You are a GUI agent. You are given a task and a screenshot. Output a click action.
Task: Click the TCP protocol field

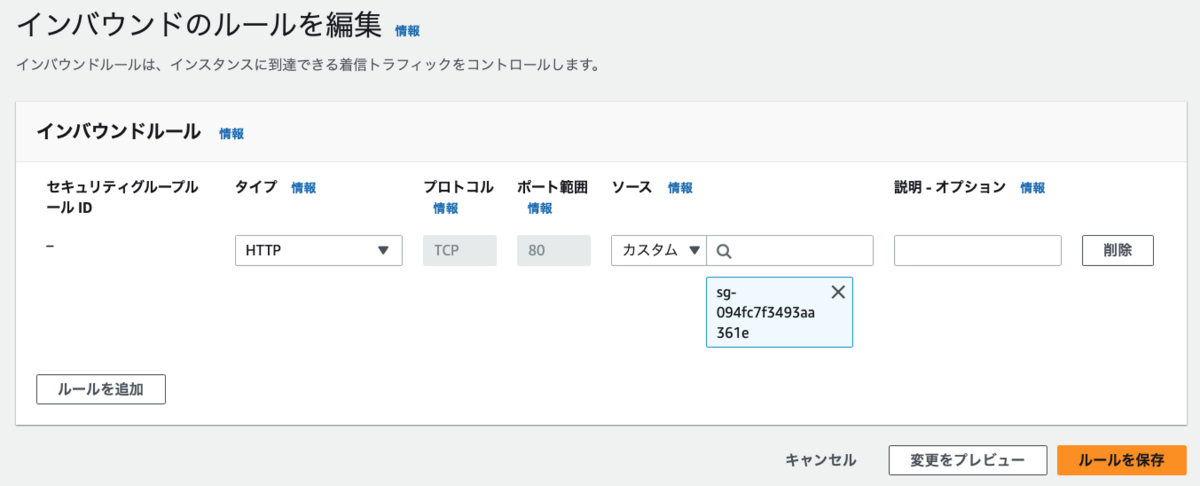tap(460, 251)
